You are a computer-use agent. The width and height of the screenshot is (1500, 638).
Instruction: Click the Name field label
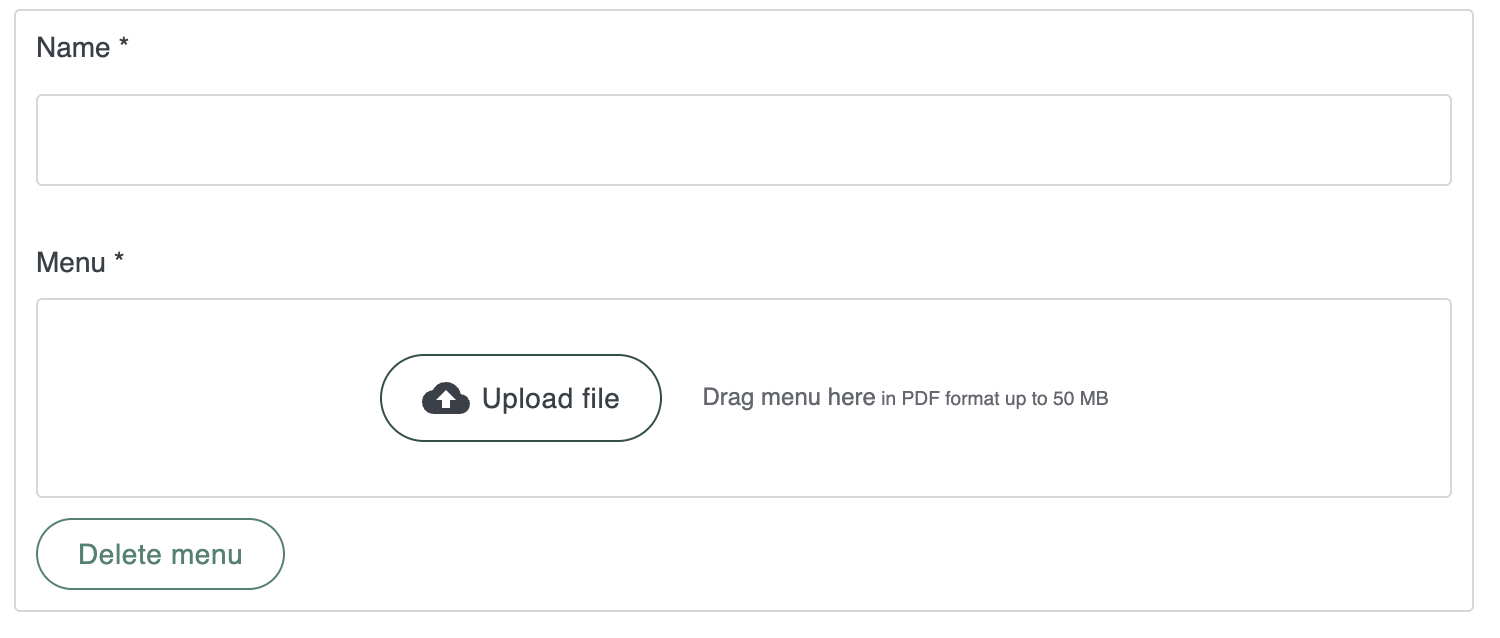pos(73,48)
